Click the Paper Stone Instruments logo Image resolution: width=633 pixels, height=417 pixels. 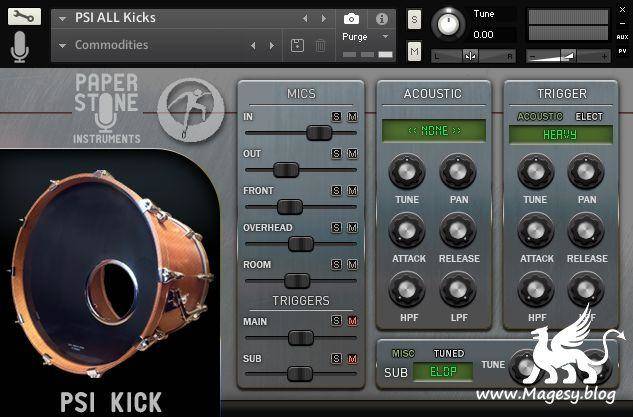click(x=107, y=108)
